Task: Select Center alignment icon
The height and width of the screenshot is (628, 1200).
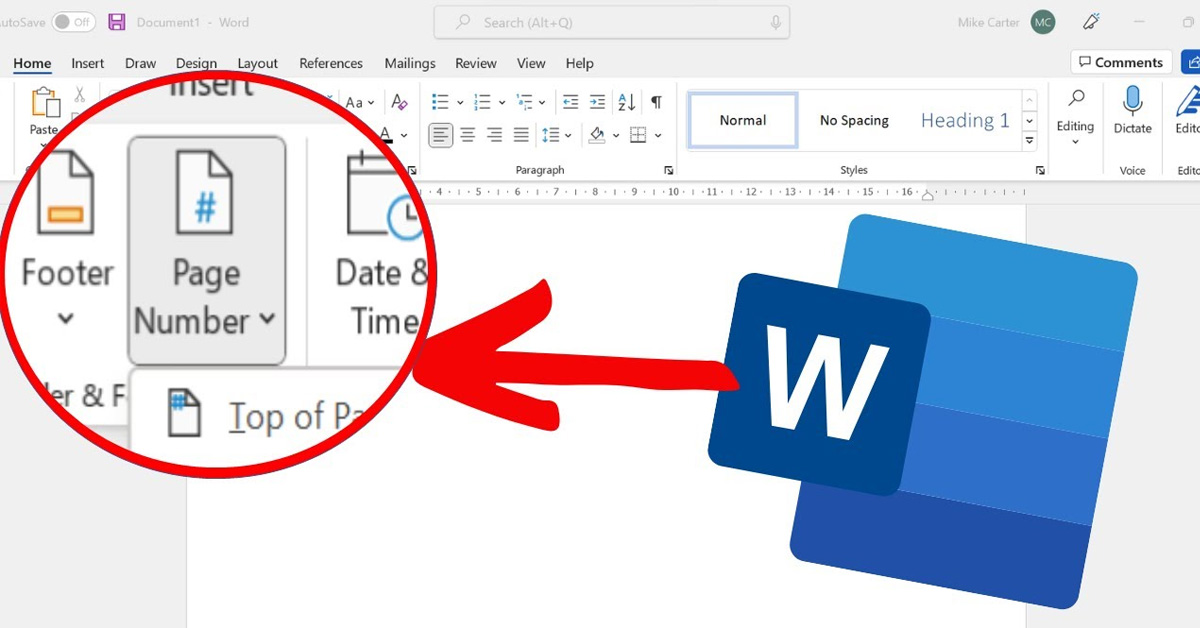Action: [x=467, y=134]
